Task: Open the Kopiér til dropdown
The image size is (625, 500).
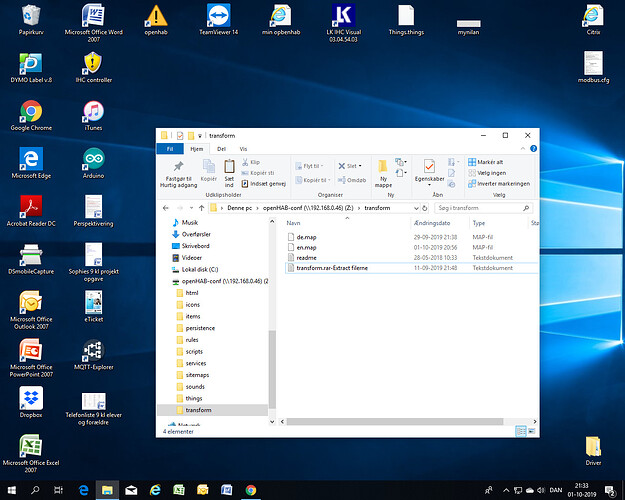Action: pyautogui.click(x=312, y=180)
